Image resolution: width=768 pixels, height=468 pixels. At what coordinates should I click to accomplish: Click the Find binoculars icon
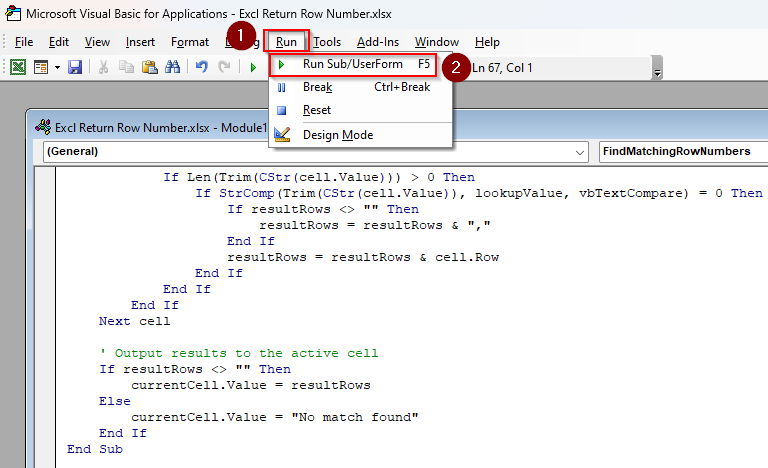pyautogui.click(x=172, y=67)
